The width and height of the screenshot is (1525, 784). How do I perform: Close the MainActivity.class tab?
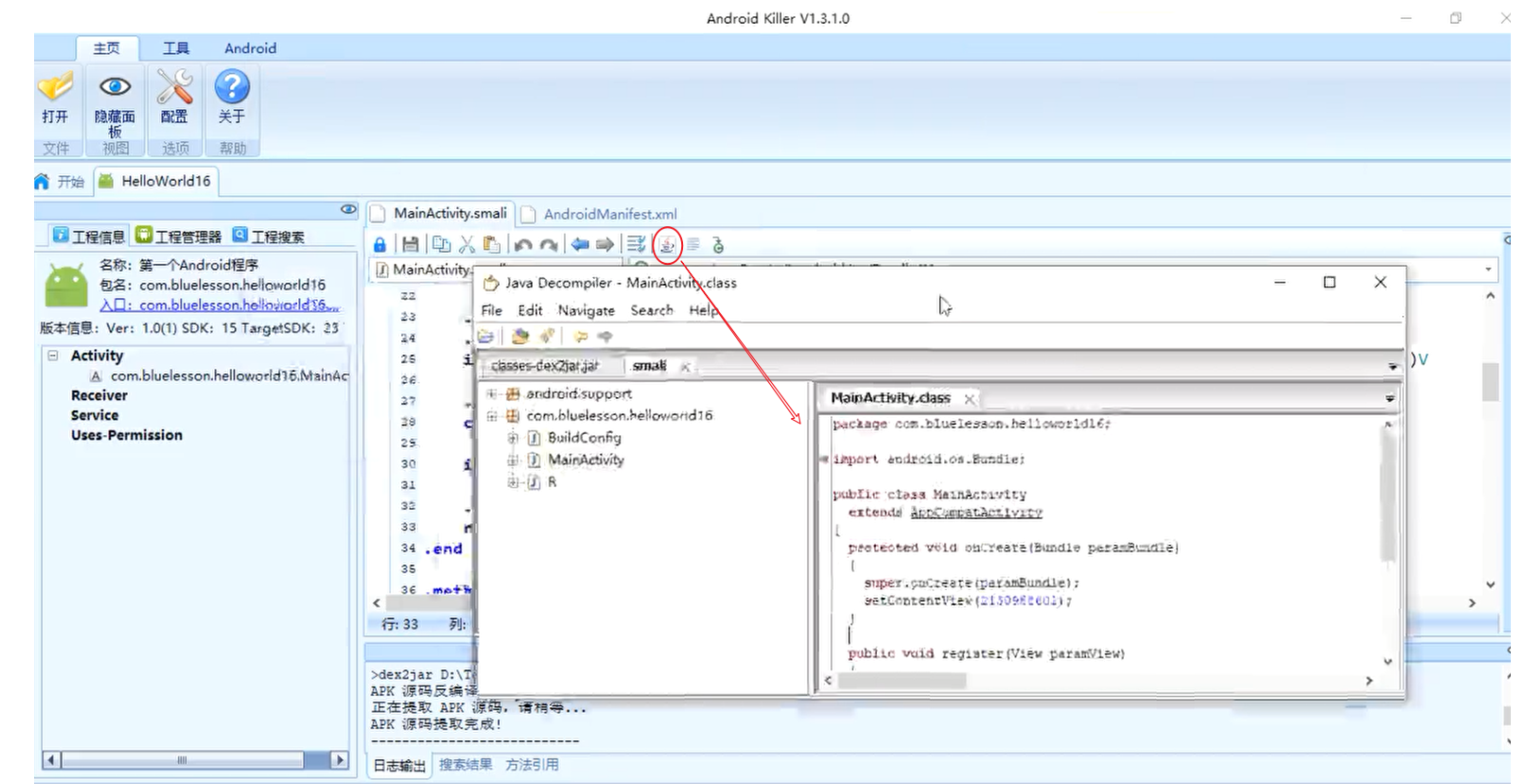coord(969,399)
